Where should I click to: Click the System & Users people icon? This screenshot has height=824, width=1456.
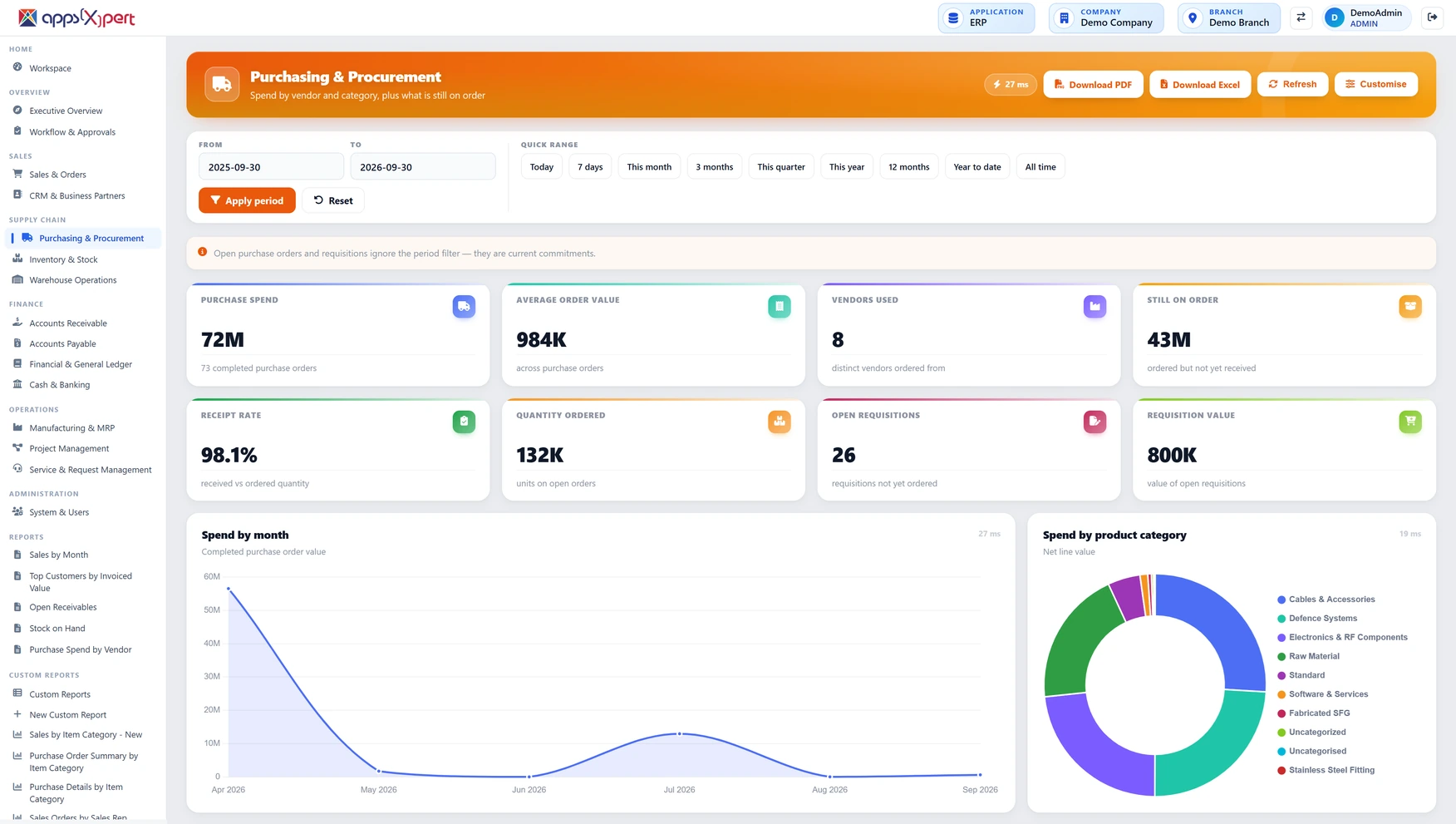coord(17,511)
